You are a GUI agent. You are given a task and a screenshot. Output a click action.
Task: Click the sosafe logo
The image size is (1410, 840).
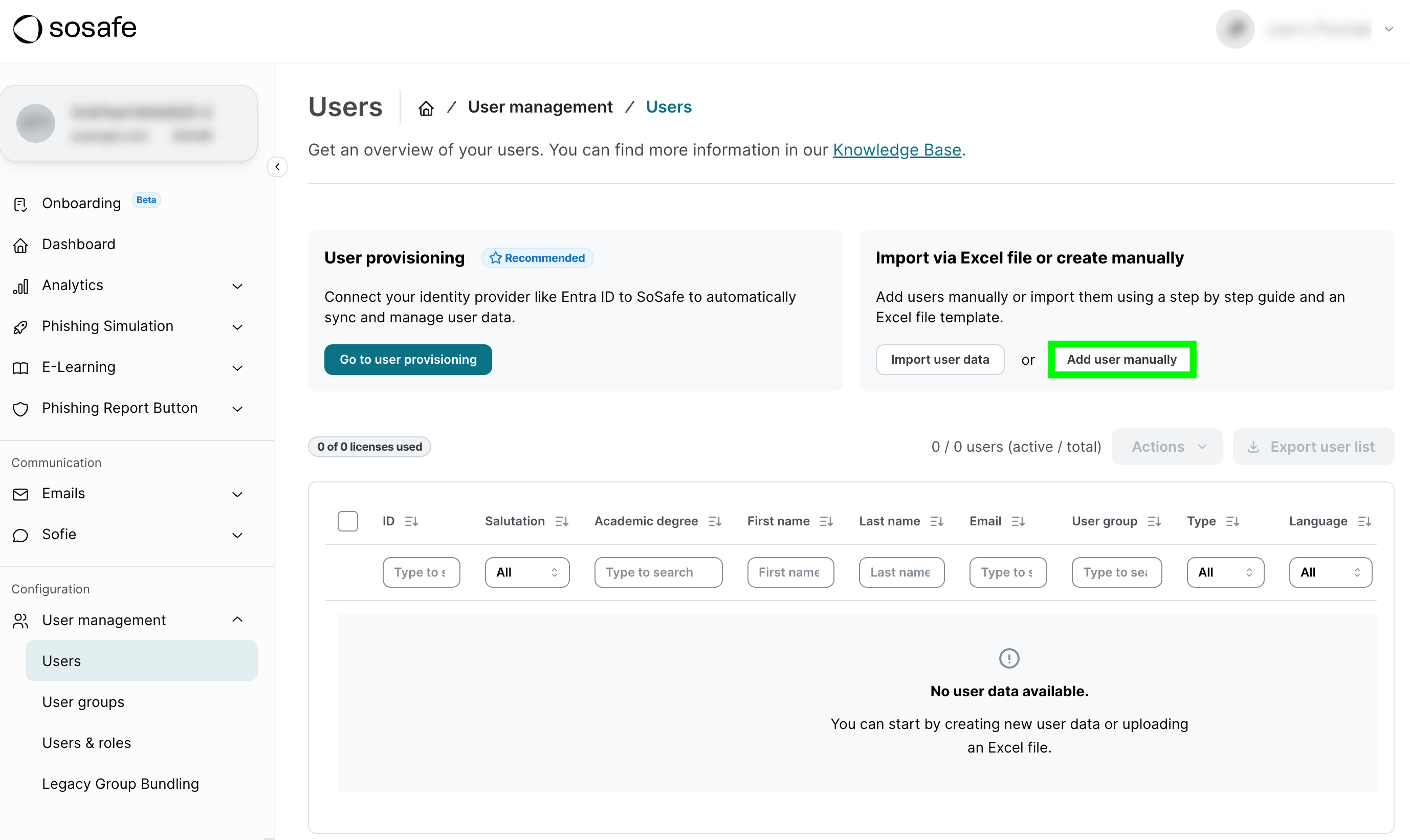coord(75,28)
